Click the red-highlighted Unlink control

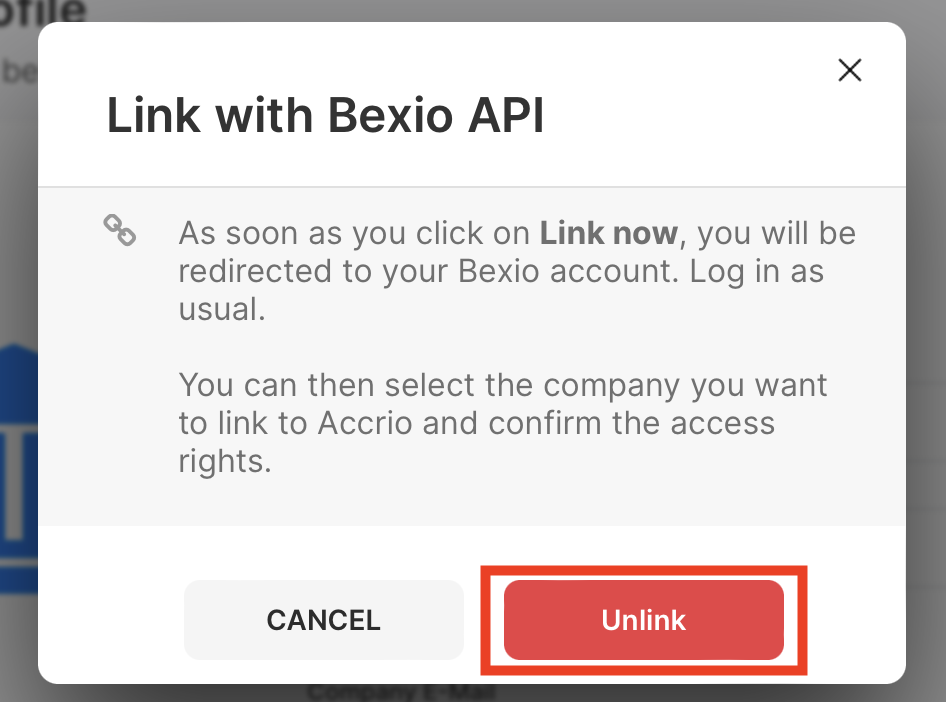(643, 620)
